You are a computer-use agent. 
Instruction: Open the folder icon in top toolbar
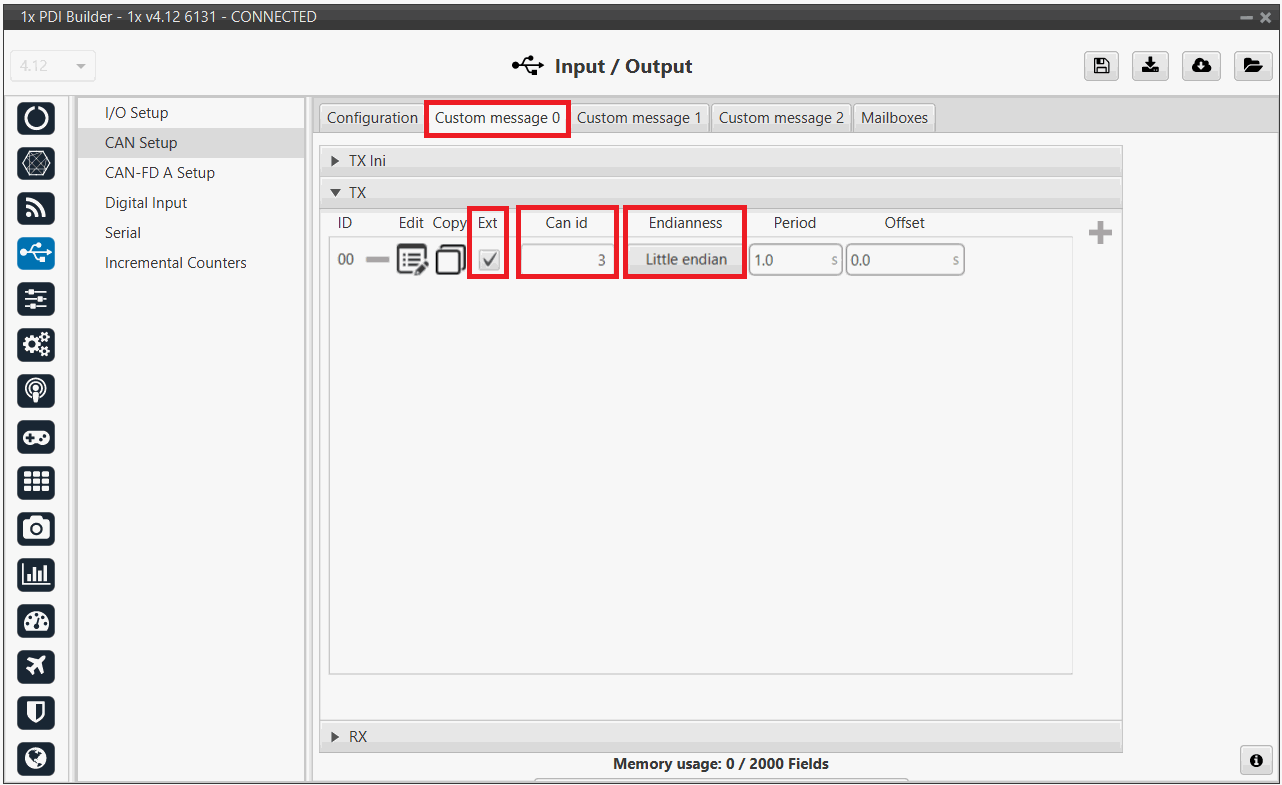(x=1251, y=66)
